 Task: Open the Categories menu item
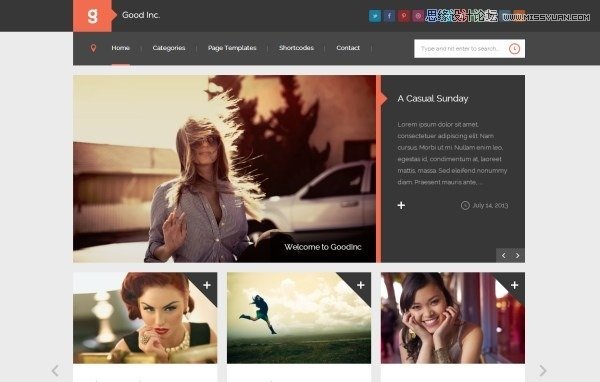[x=169, y=48]
